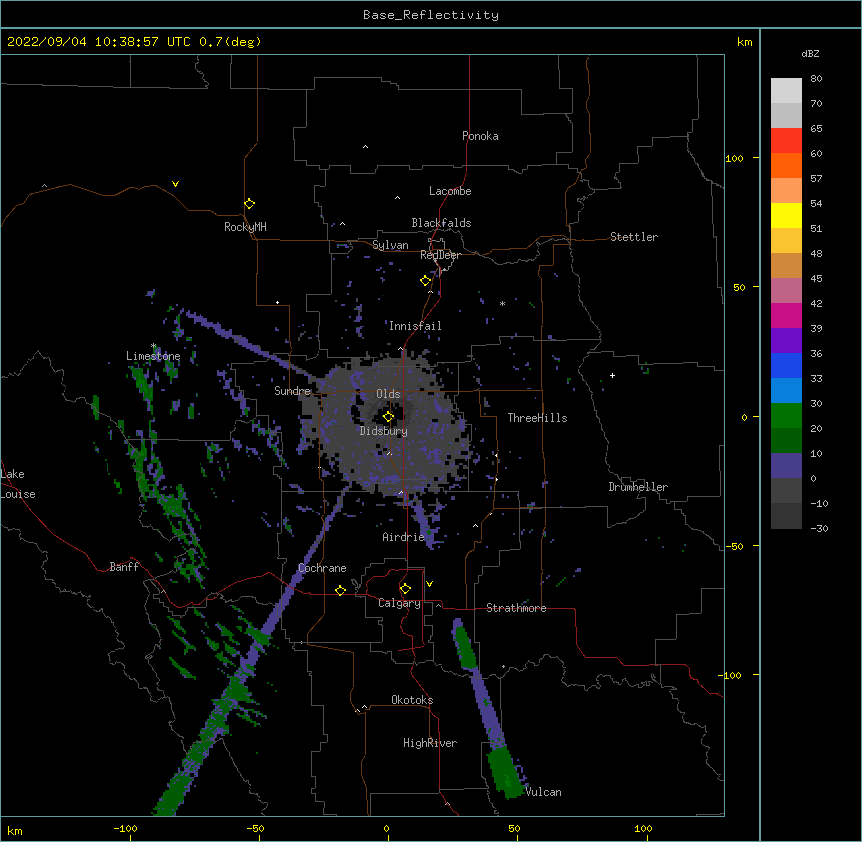Screen dimensions: 862x842
Task: Click the Banff label
Action: [x=124, y=567]
